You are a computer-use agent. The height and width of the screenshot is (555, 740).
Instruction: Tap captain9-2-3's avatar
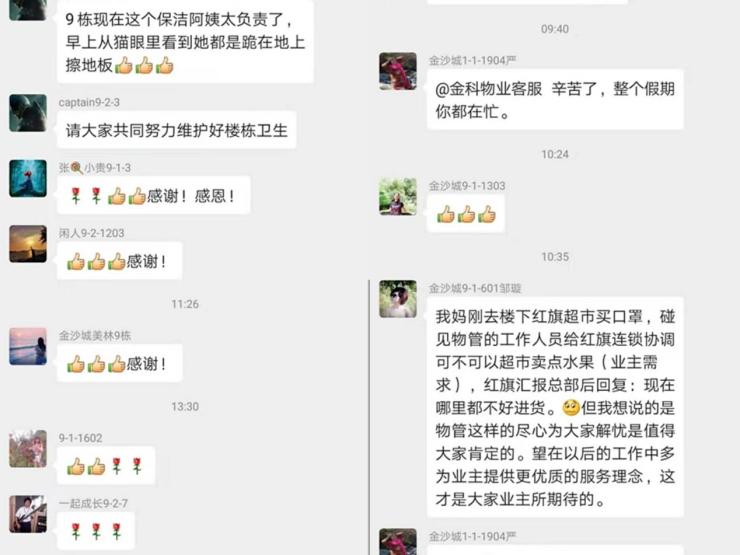coord(28,113)
